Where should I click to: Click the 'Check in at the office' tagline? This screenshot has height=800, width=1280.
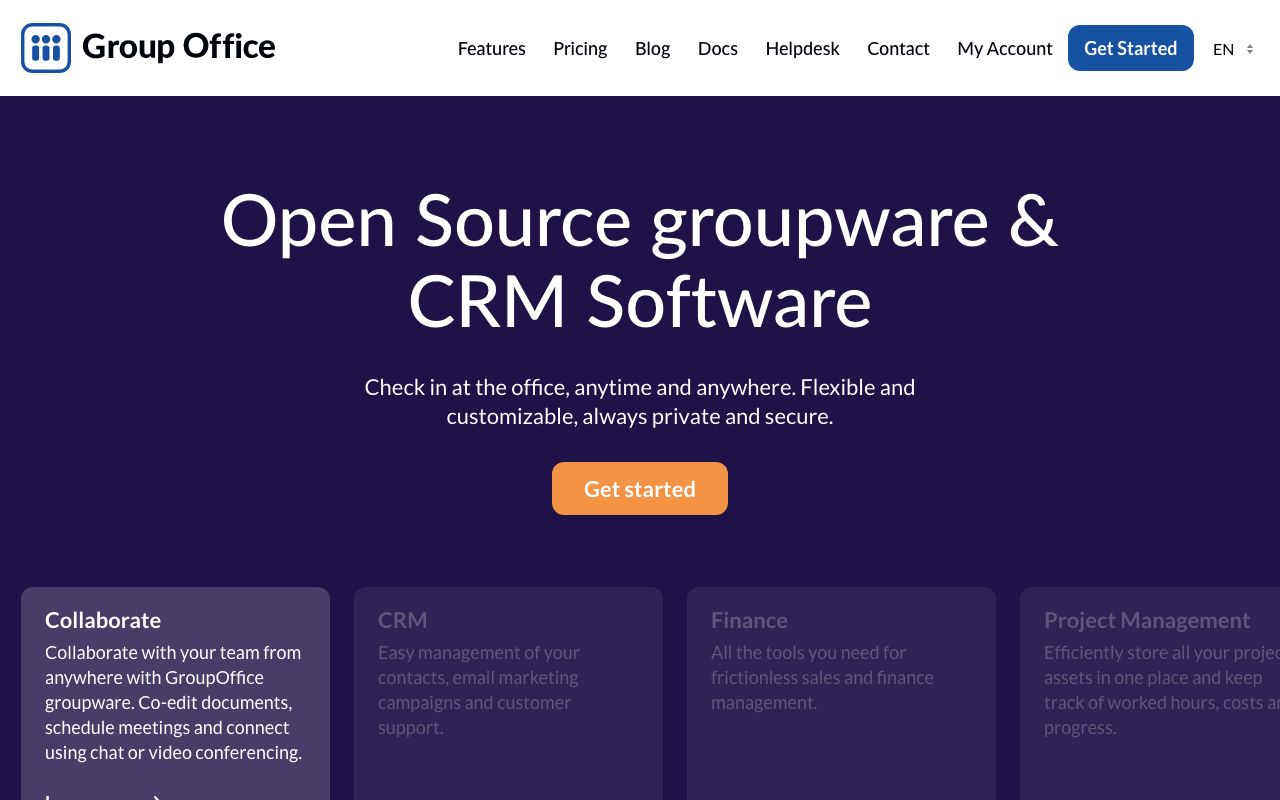click(x=640, y=401)
